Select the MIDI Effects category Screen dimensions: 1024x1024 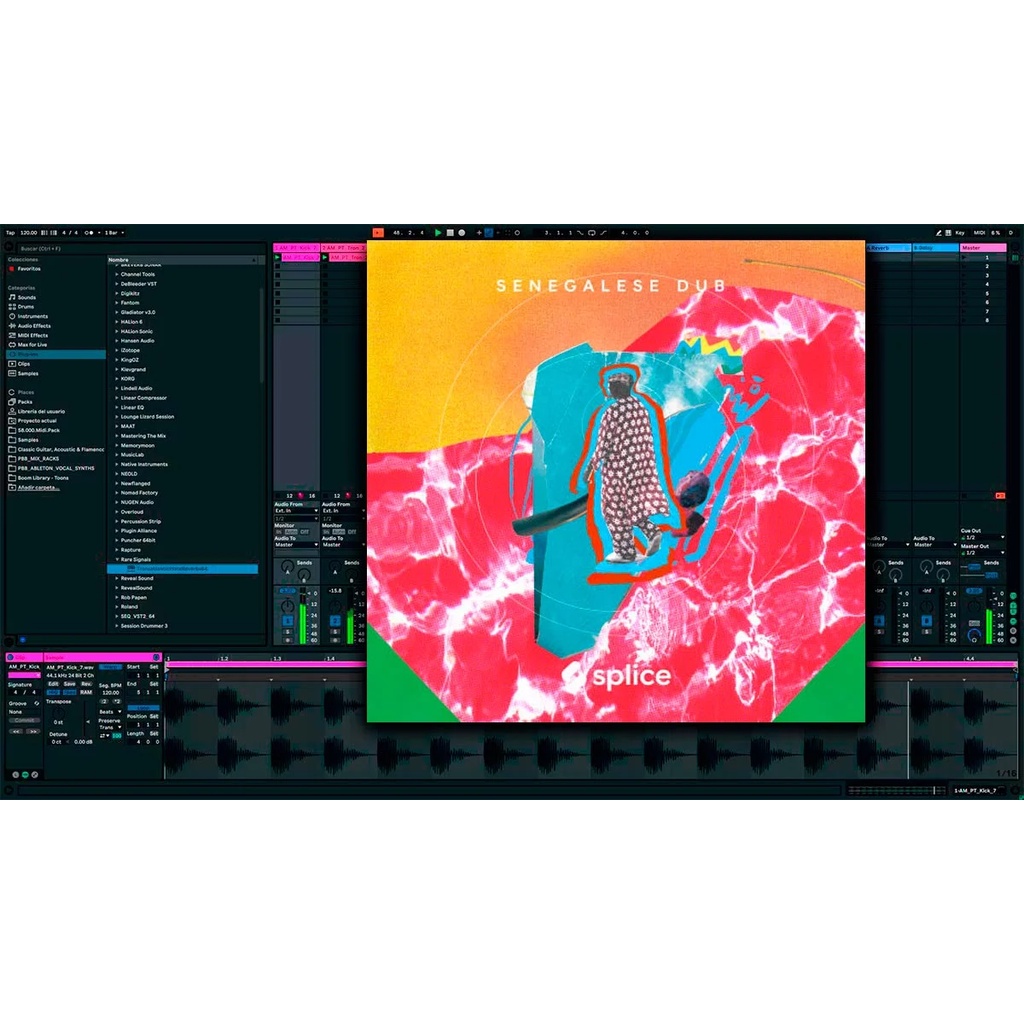point(33,335)
